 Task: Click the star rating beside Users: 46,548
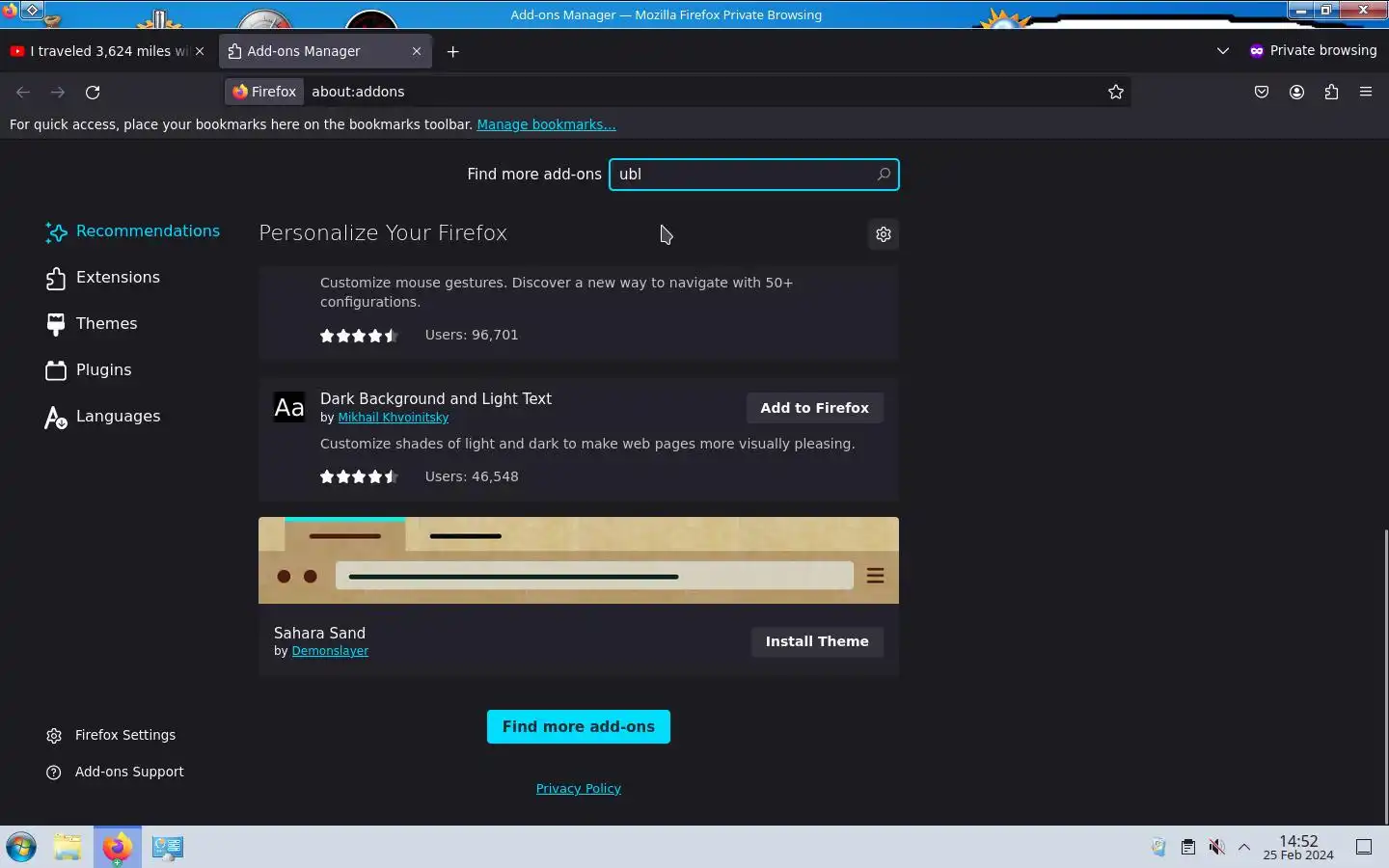tap(359, 476)
